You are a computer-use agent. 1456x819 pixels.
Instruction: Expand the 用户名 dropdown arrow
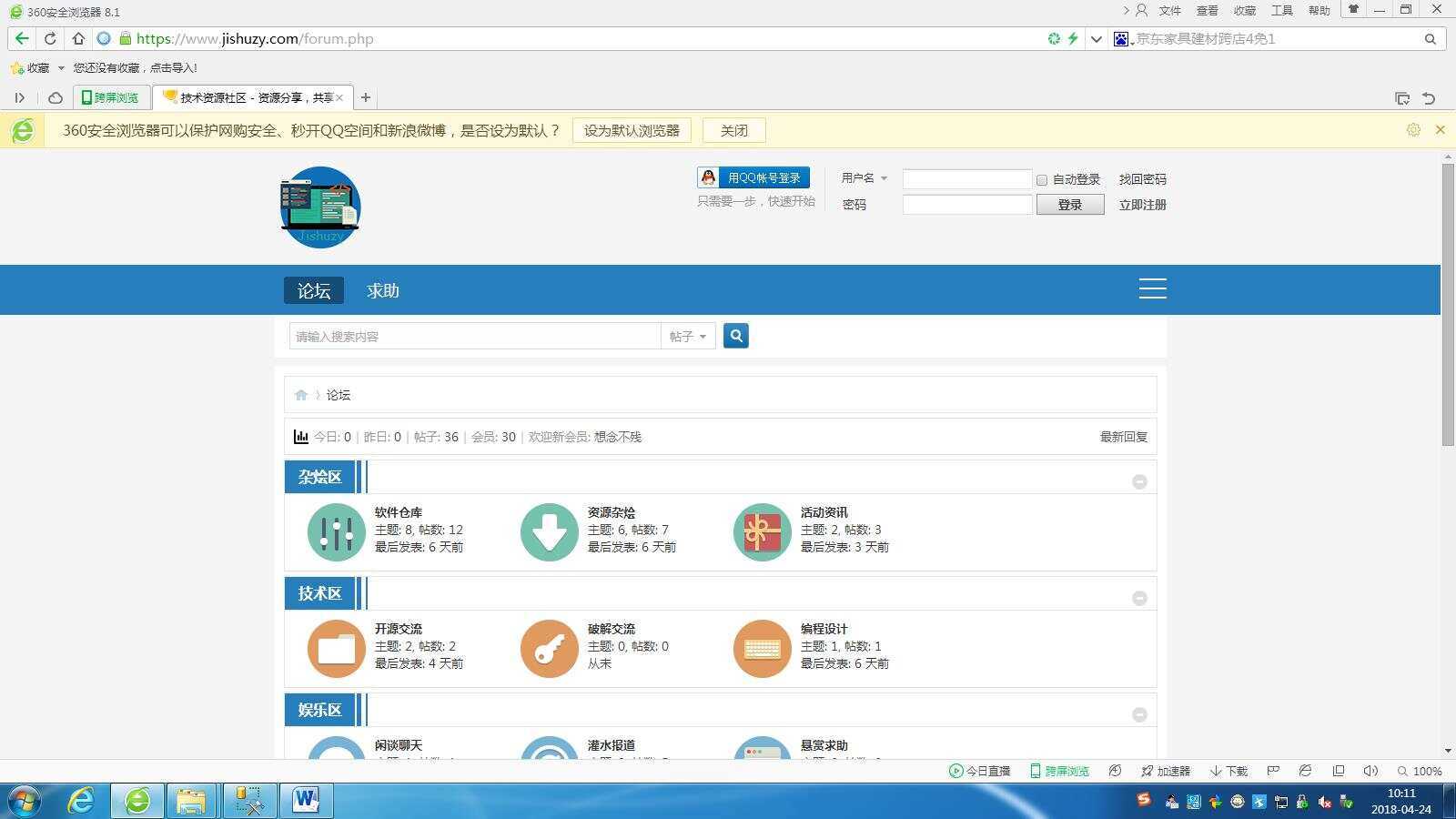point(882,178)
